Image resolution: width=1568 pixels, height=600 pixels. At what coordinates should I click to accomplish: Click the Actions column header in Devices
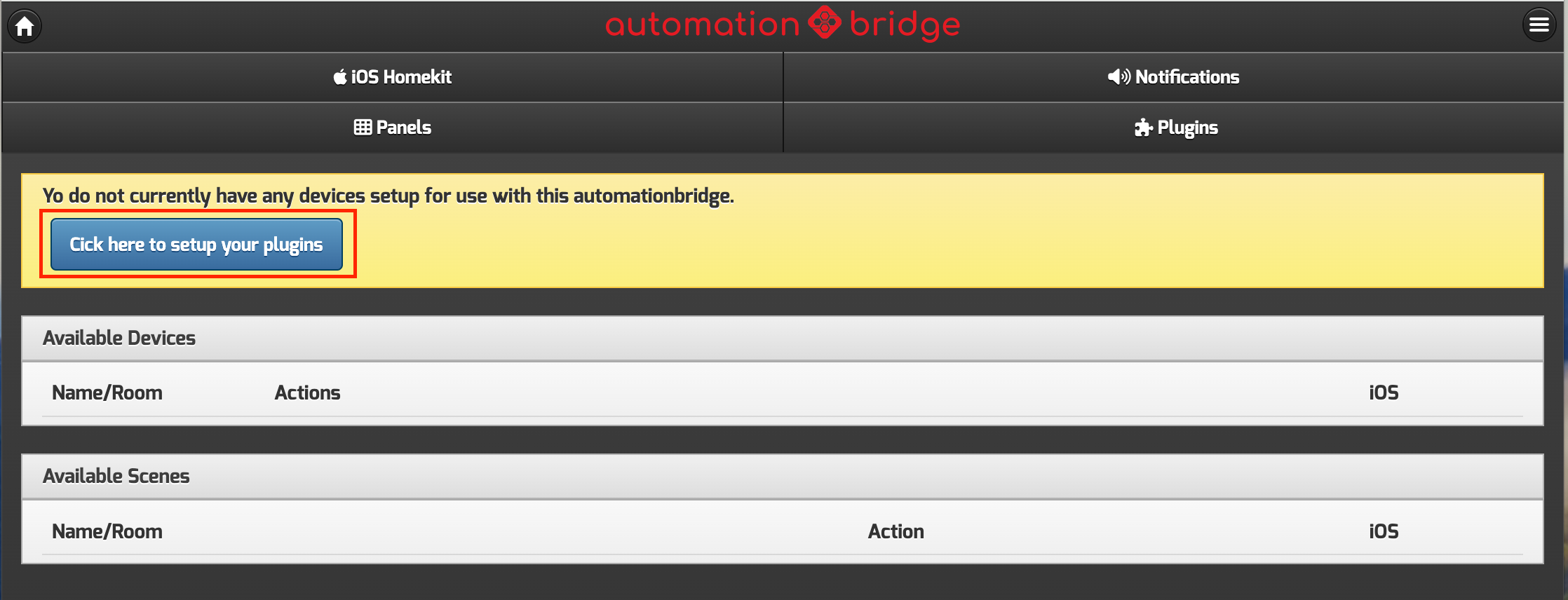[x=307, y=393]
